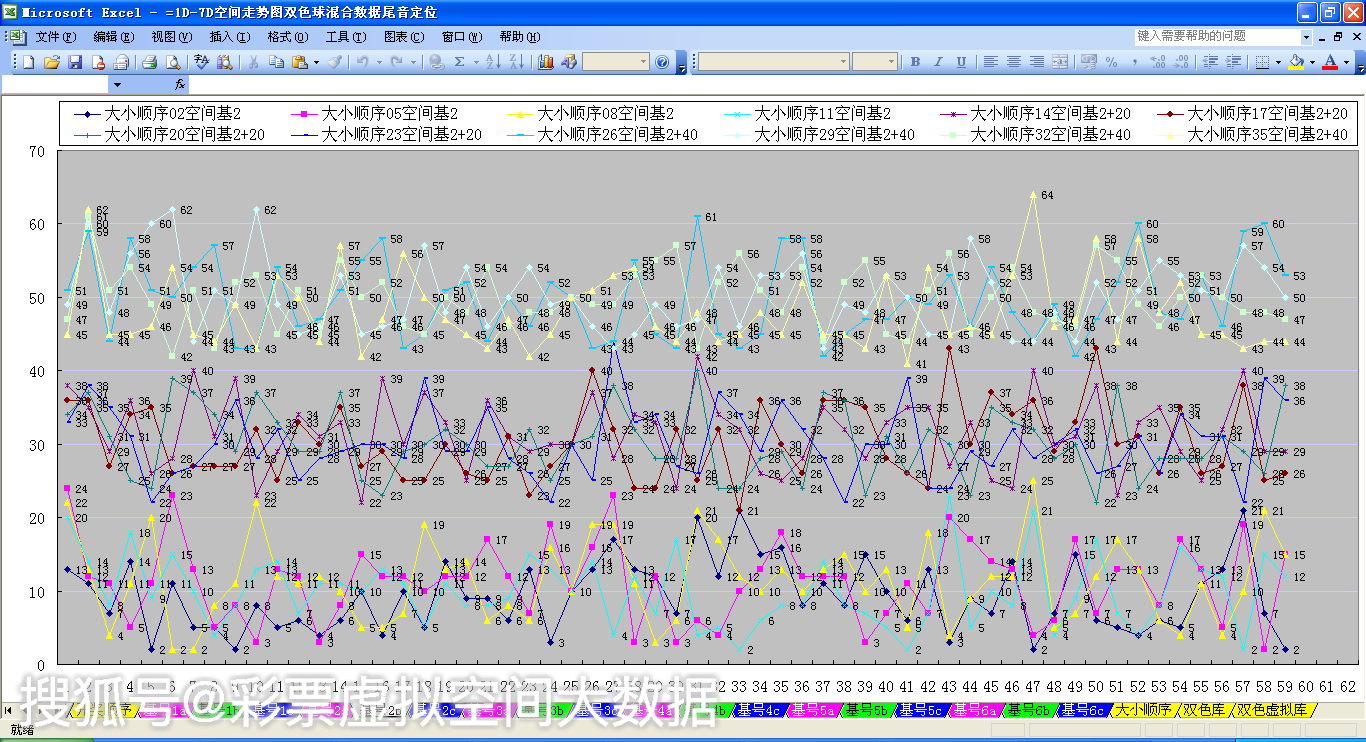Click the yellow fill color bucket
Image resolution: width=1366 pixels, height=742 pixels.
tap(1297, 62)
